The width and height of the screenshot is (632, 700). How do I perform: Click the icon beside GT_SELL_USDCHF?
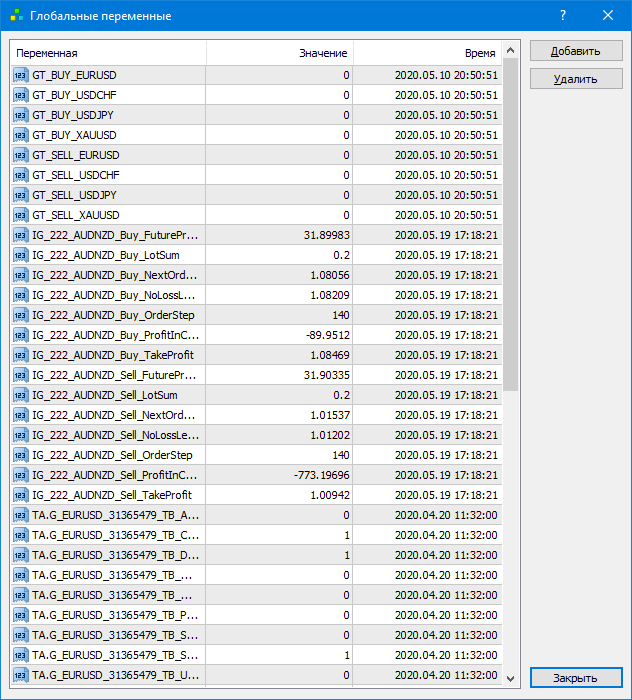21,175
